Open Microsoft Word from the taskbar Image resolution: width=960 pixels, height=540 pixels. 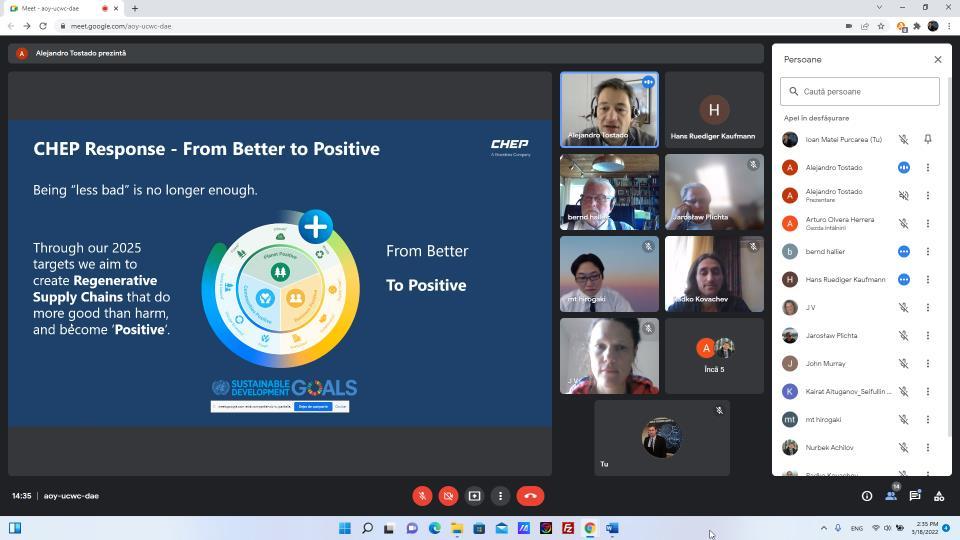tap(612, 528)
